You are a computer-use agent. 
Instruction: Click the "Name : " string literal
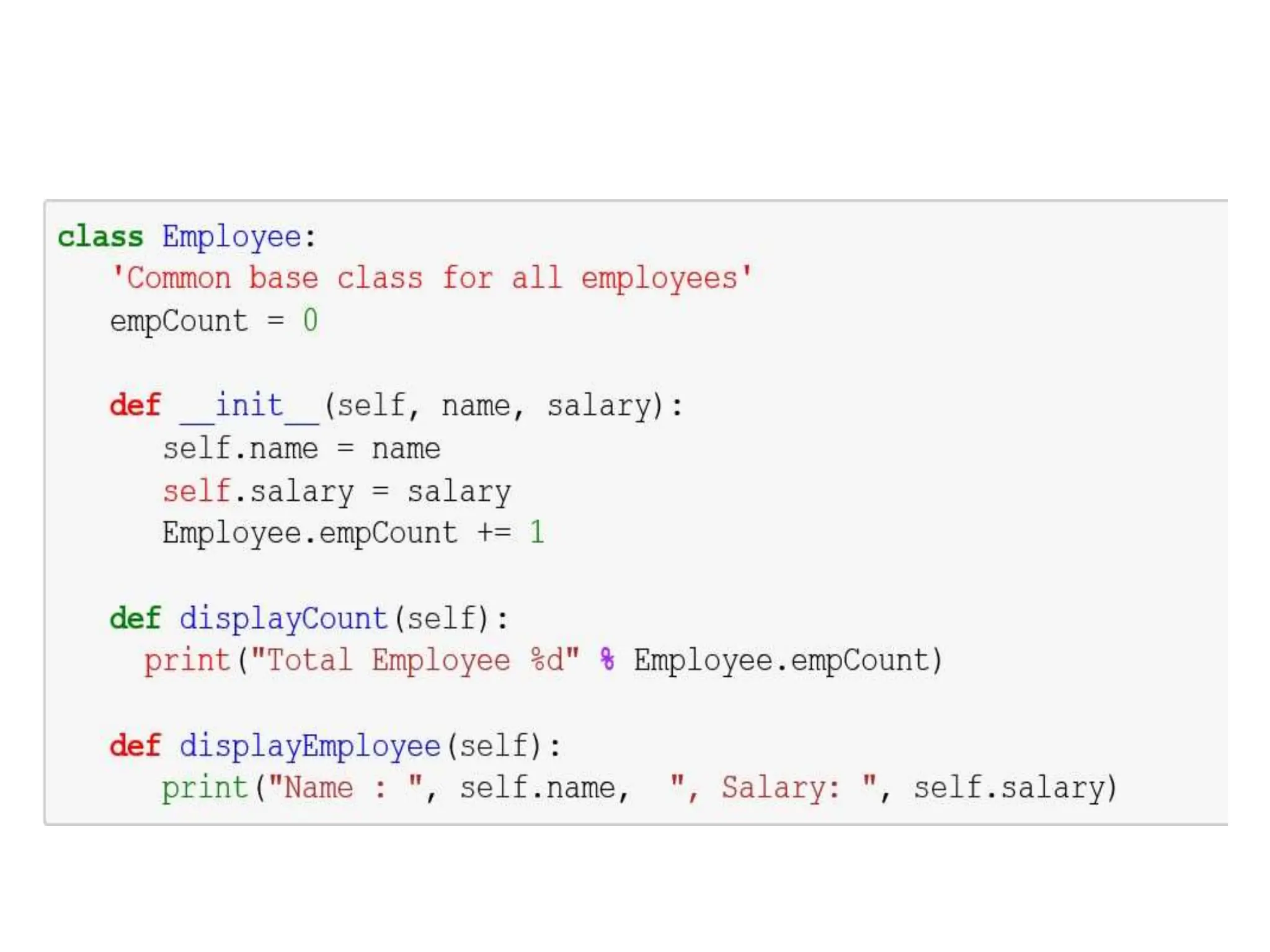click(345, 788)
